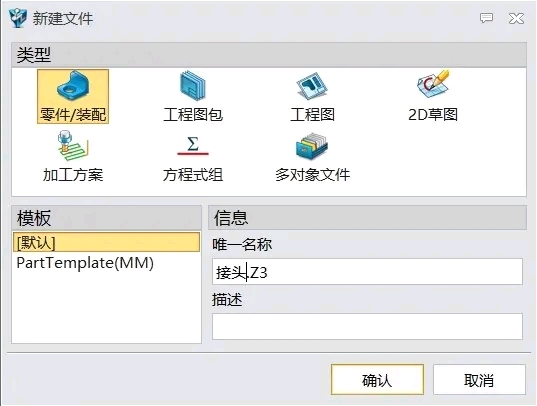This screenshot has height=406, width=537.
Task: Click the 类型 section header
Action: [x=269, y=55]
